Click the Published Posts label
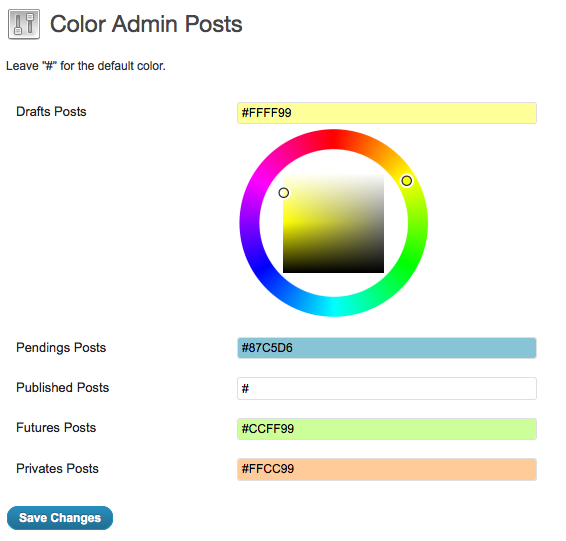Image resolution: width=566 pixels, height=541 pixels. pyautogui.click(x=62, y=388)
